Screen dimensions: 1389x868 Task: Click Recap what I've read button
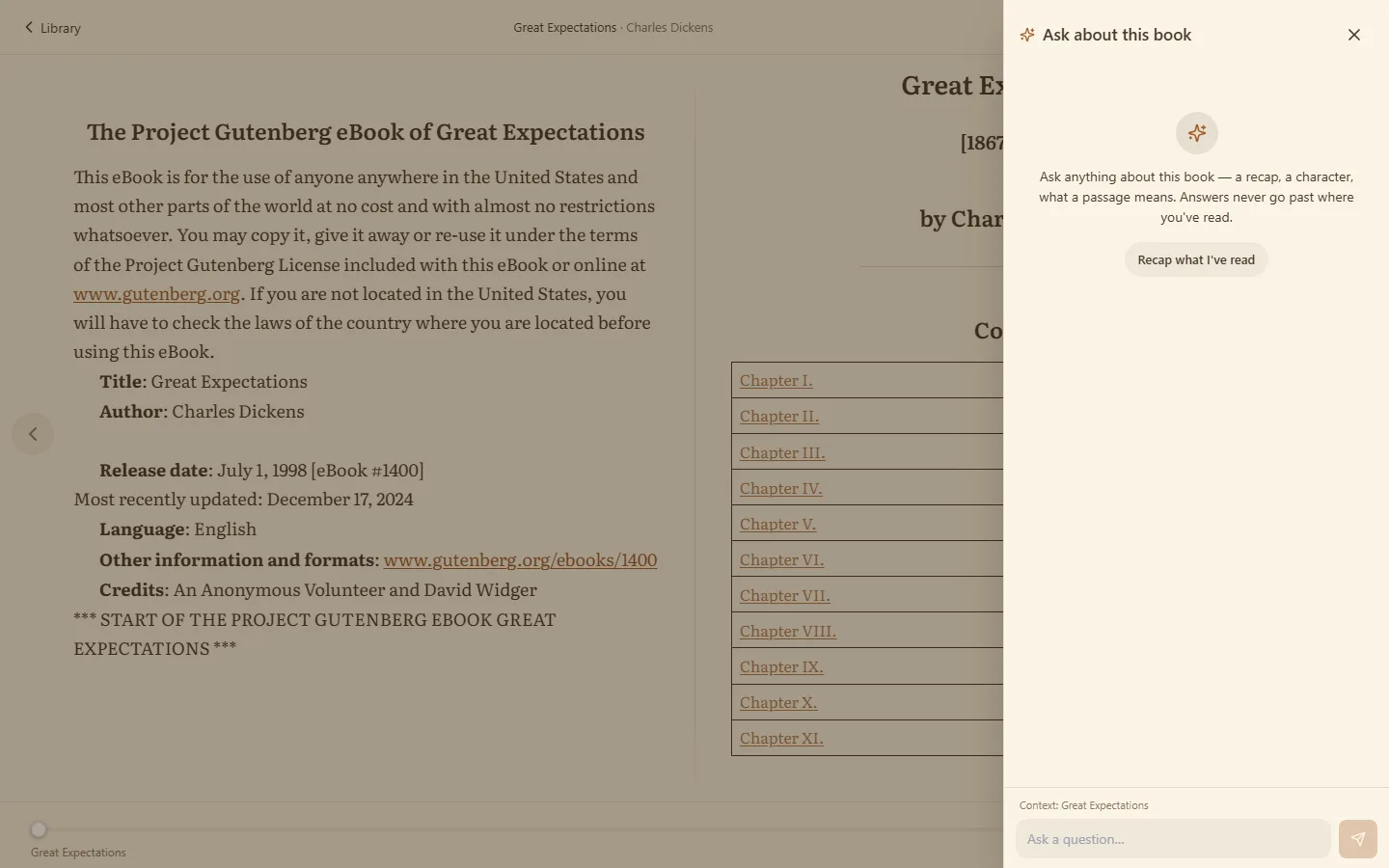pyautogui.click(x=1196, y=259)
